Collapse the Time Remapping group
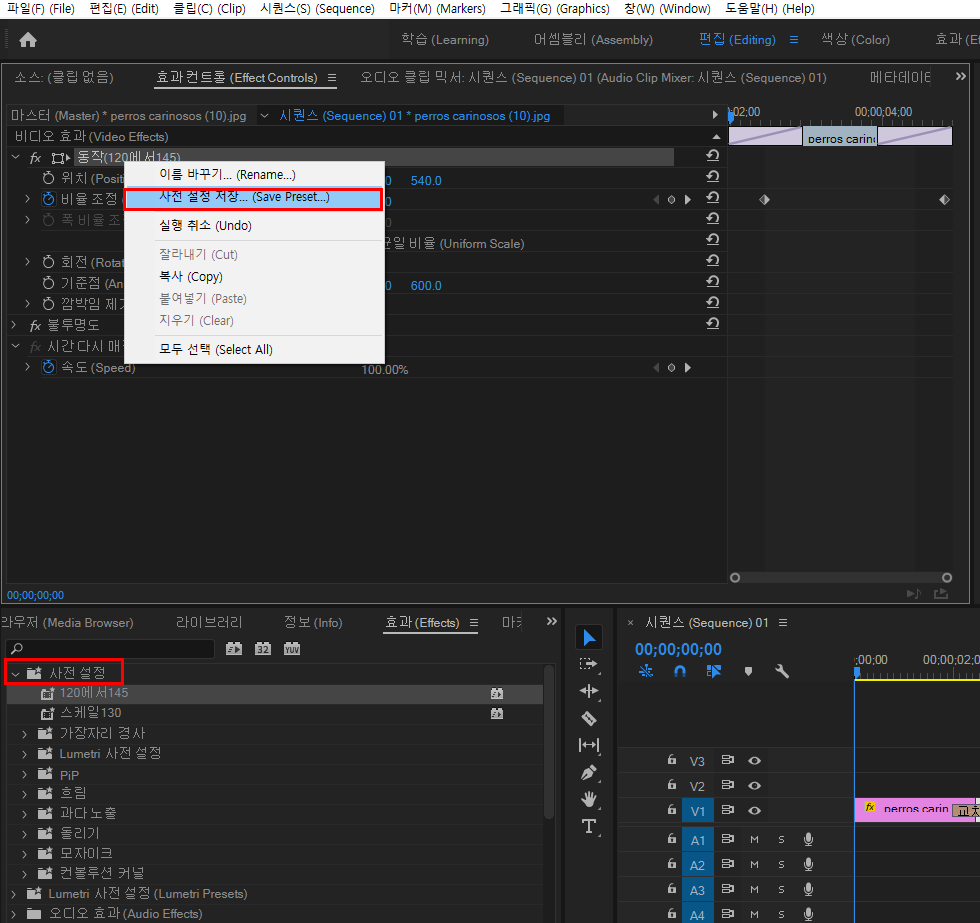The image size is (980, 923). (16, 346)
